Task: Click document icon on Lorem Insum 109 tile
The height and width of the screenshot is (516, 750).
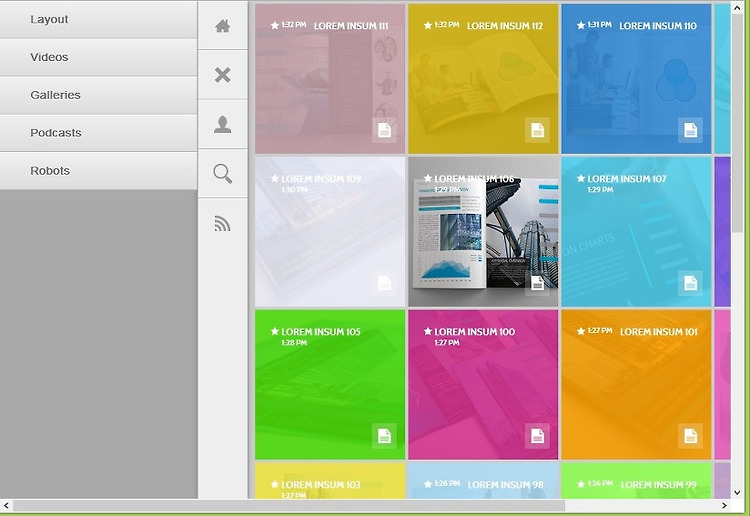Action: tap(385, 283)
